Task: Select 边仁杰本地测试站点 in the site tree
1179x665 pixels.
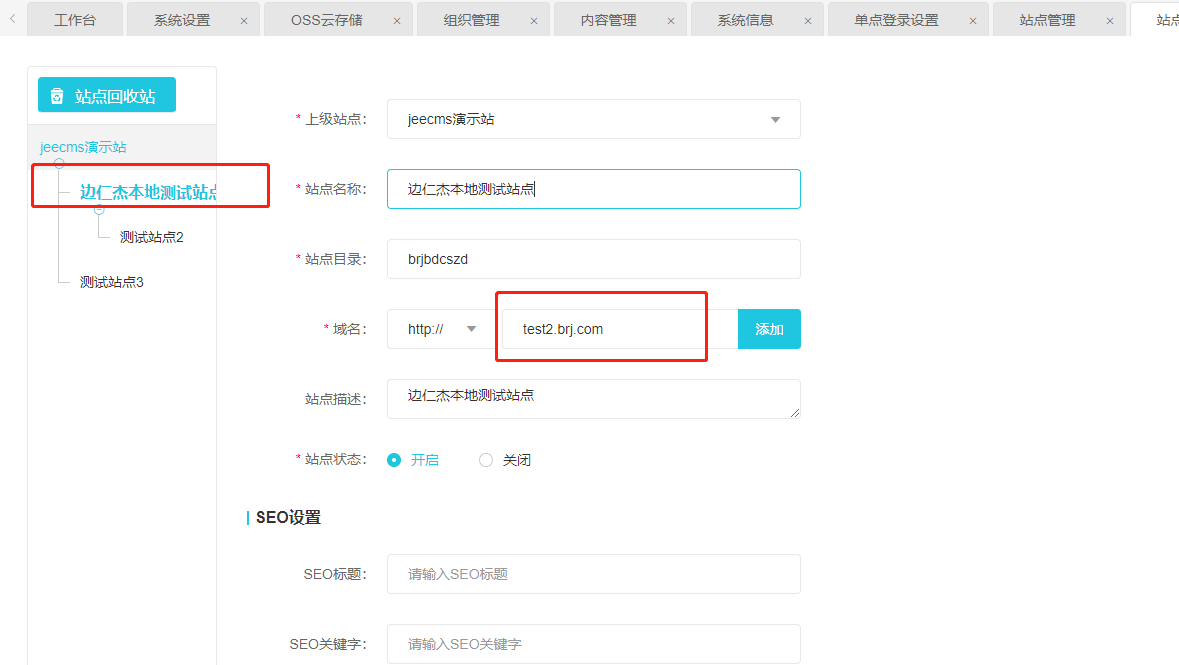Action: click(148, 193)
